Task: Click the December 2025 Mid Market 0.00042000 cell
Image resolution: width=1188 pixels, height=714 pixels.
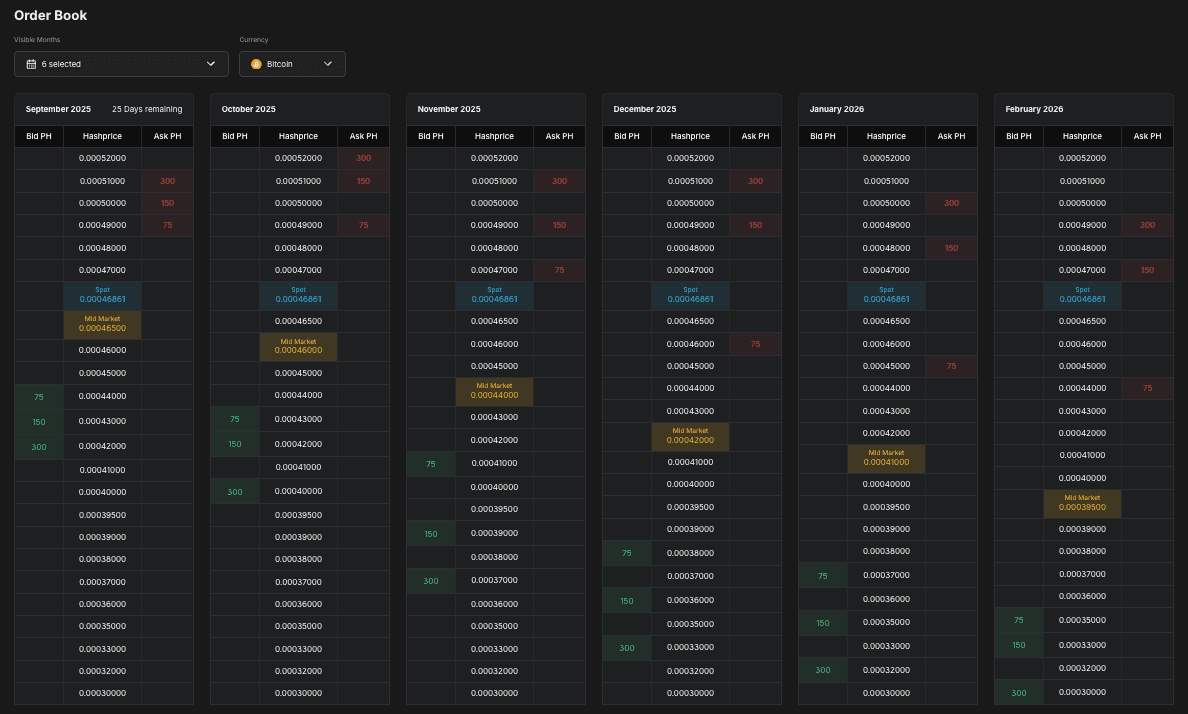Action: [x=690, y=437]
